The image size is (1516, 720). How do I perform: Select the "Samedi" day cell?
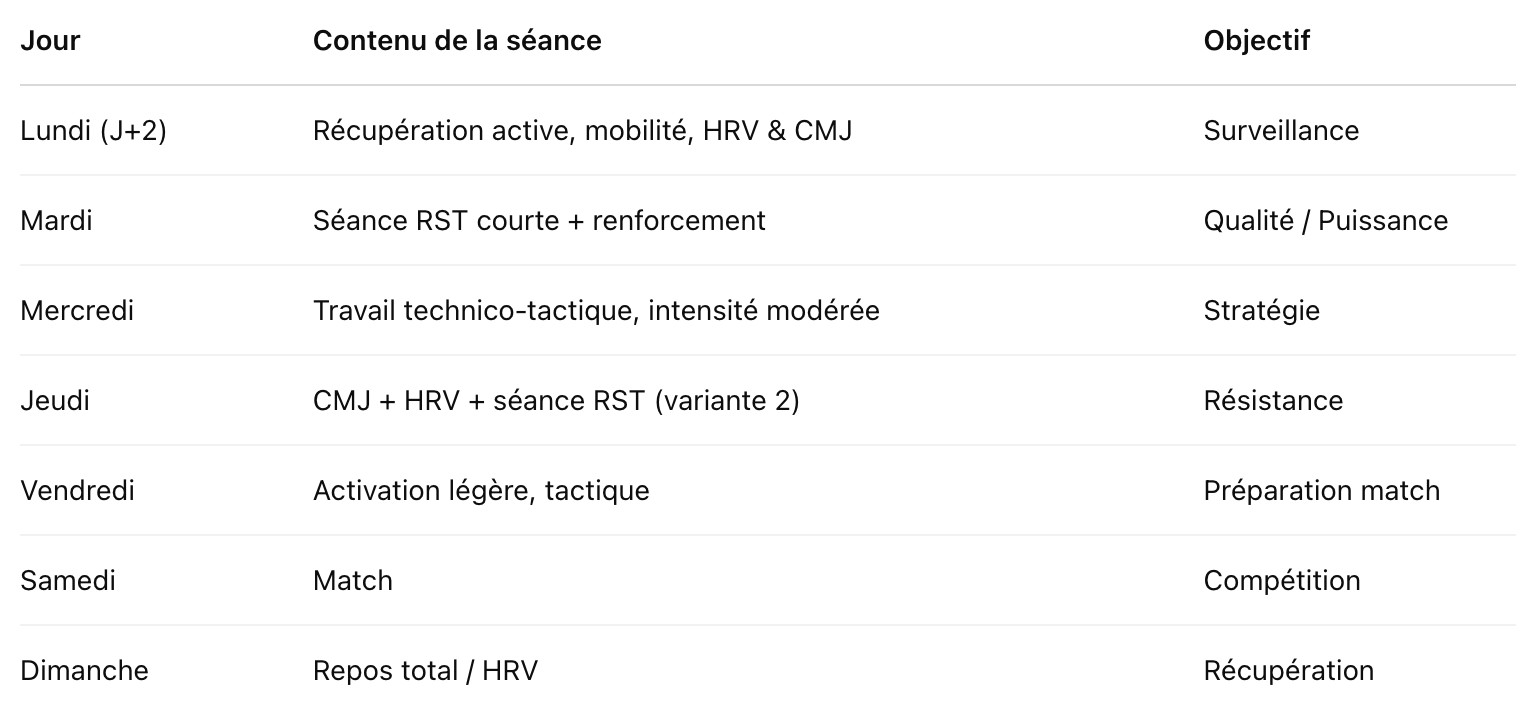[68, 581]
